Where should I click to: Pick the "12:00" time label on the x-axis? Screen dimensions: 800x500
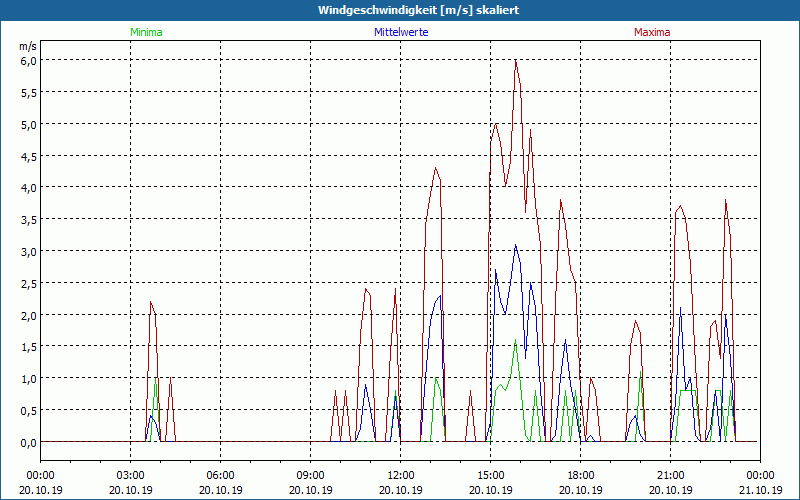(x=400, y=475)
